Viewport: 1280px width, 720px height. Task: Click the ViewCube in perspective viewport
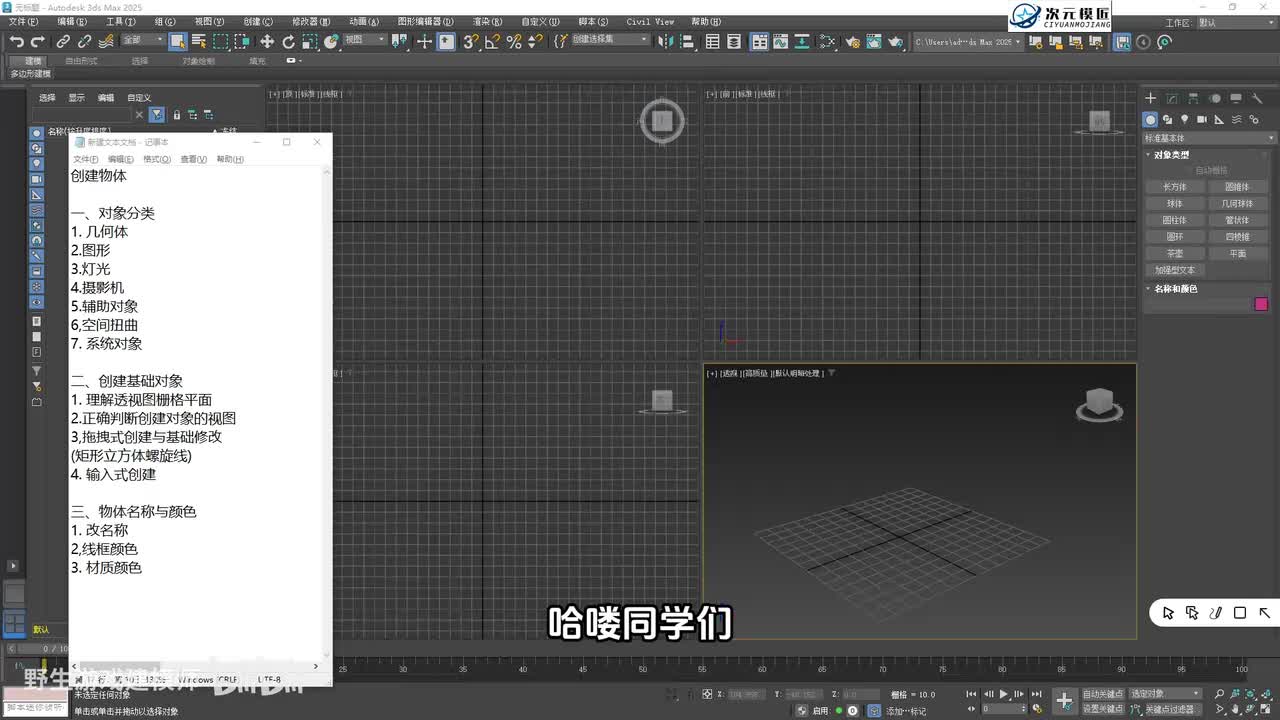1099,404
